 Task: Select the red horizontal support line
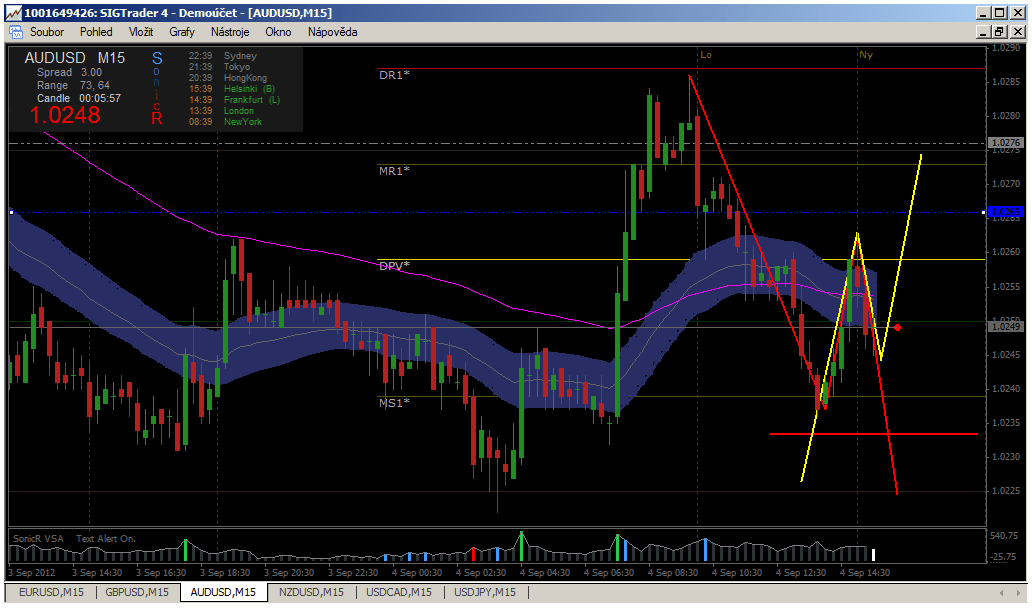(x=873, y=434)
